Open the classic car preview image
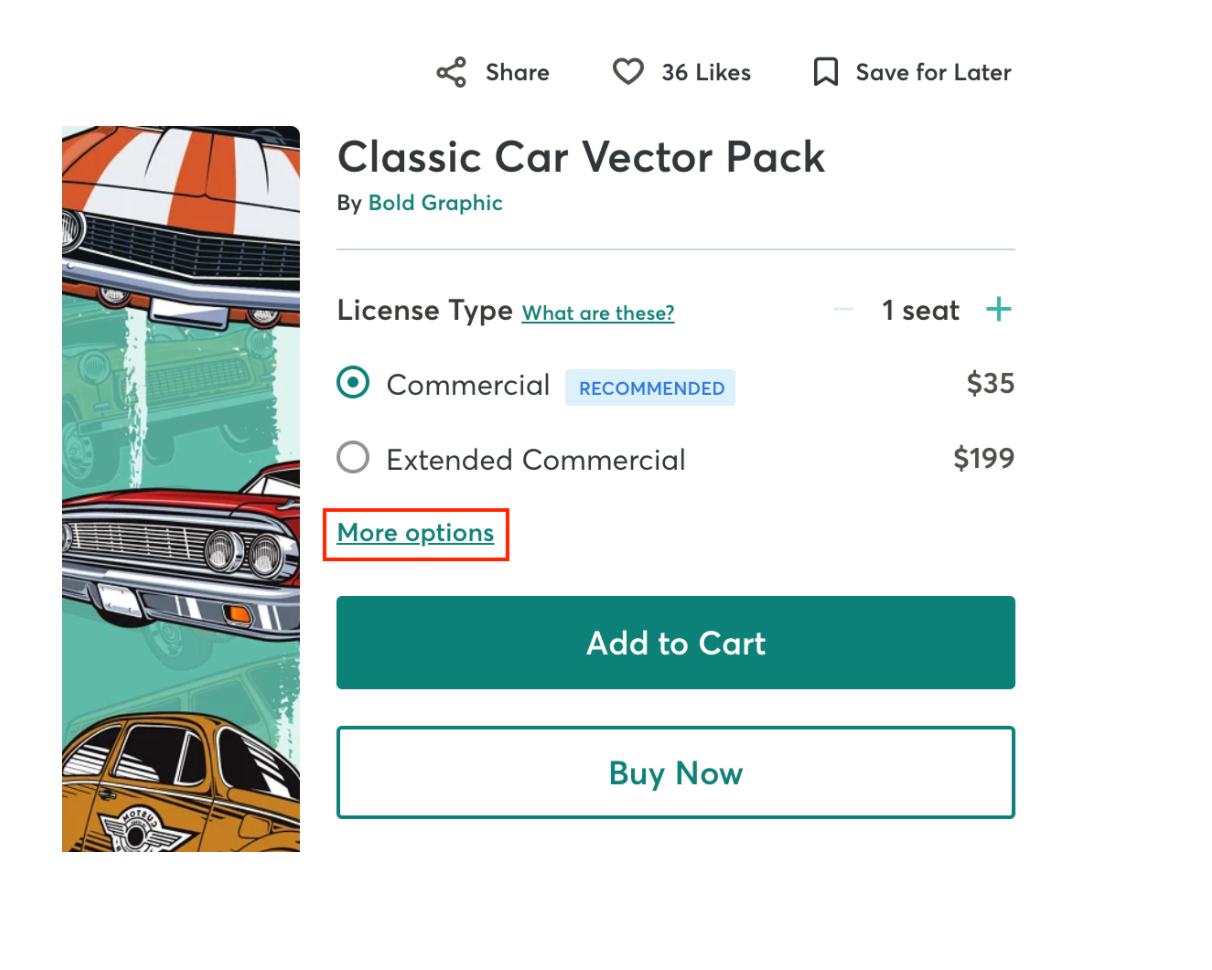This screenshot has width=1212, height=970. point(181,489)
